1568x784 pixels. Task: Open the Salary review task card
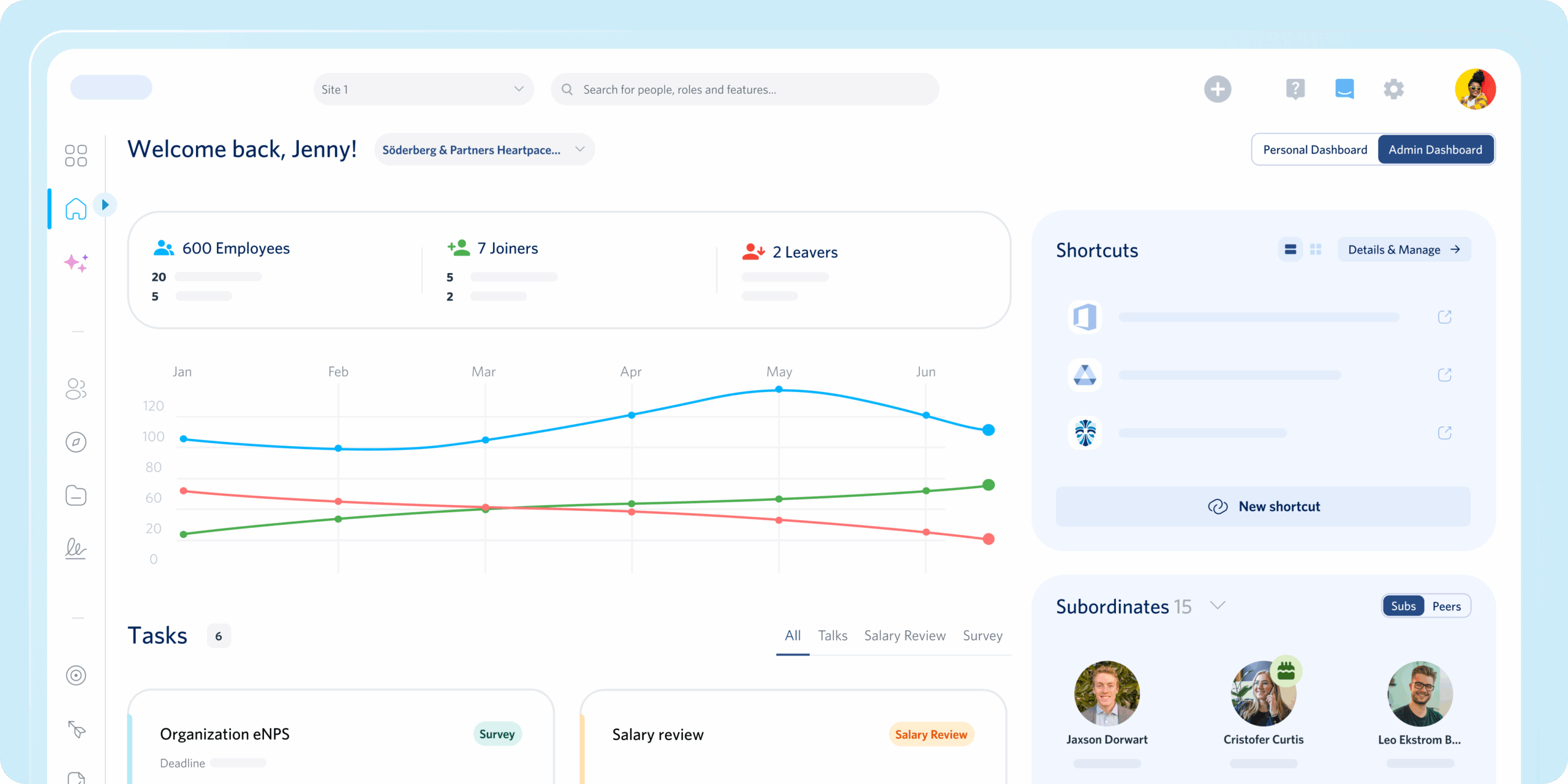(x=793, y=737)
